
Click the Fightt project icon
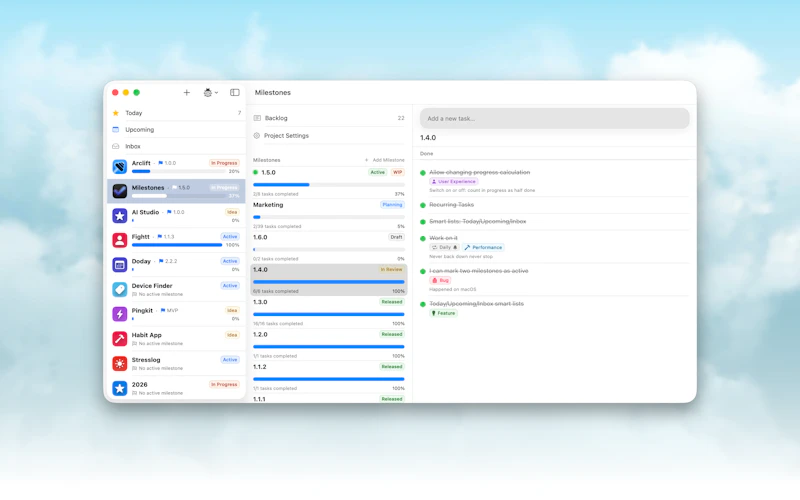point(120,240)
